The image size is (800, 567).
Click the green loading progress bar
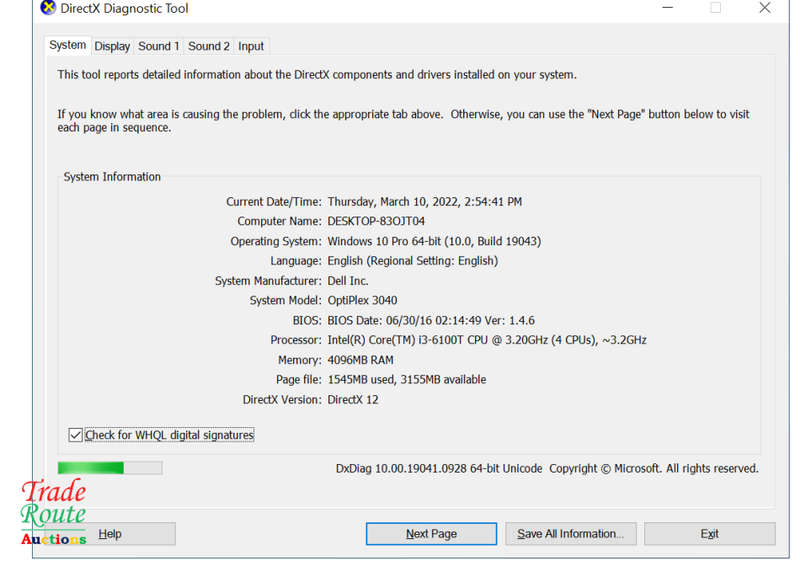[x=110, y=467]
